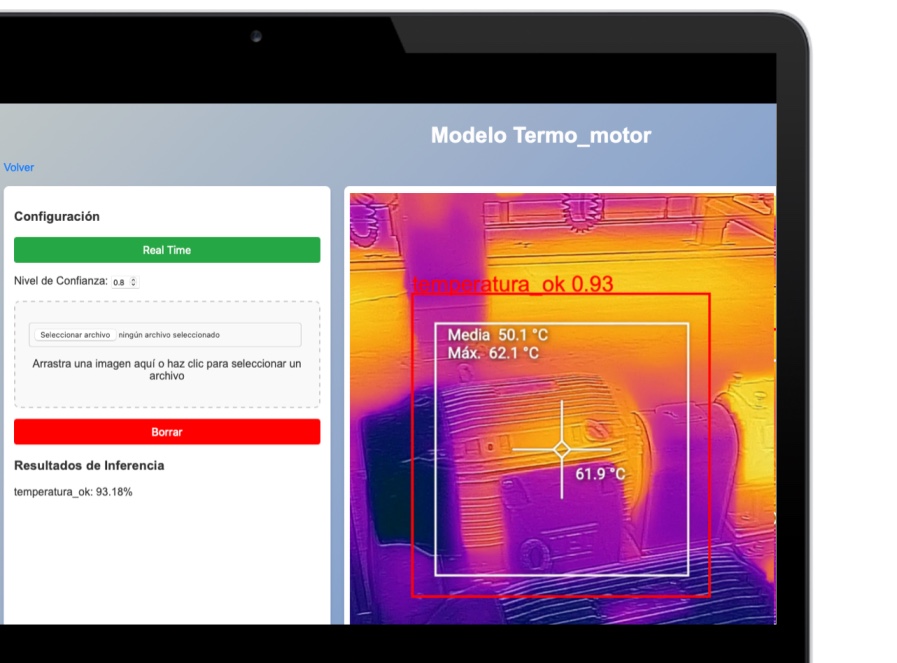Screen dimensions: 897x663
Task: Click the 'Media 50.1 °C' reading
Action: 498,335
